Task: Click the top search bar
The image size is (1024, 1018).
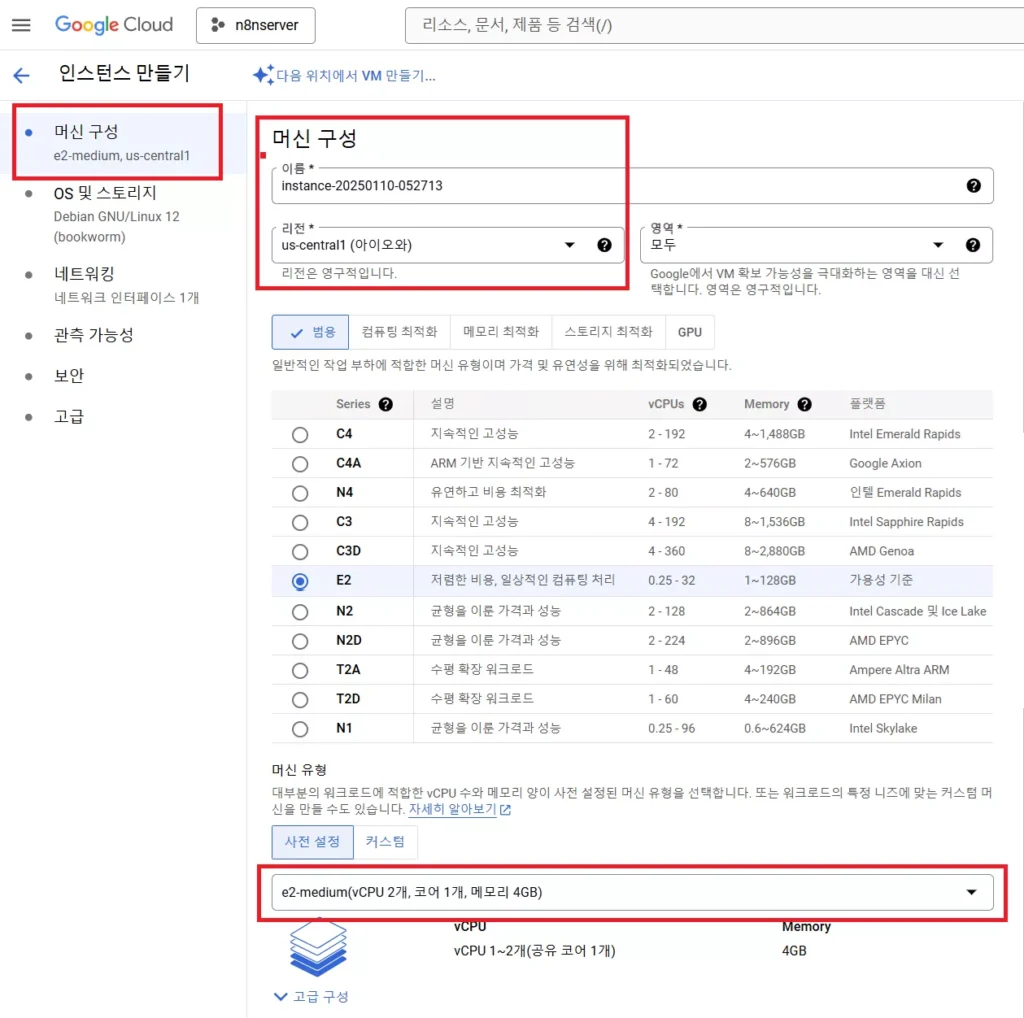Action: pyautogui.click(x=714, y=25)
